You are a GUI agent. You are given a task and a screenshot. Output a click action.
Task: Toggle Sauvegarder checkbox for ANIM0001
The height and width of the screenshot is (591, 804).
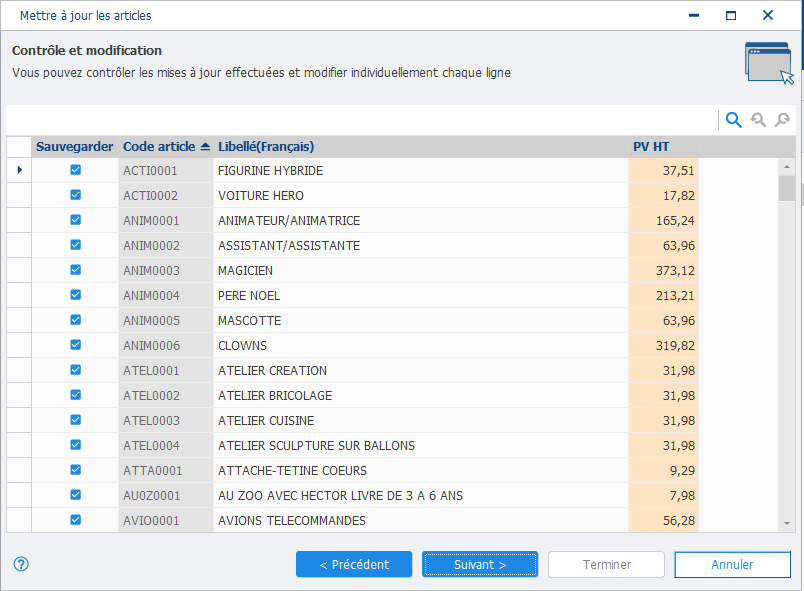coord(75,220)
